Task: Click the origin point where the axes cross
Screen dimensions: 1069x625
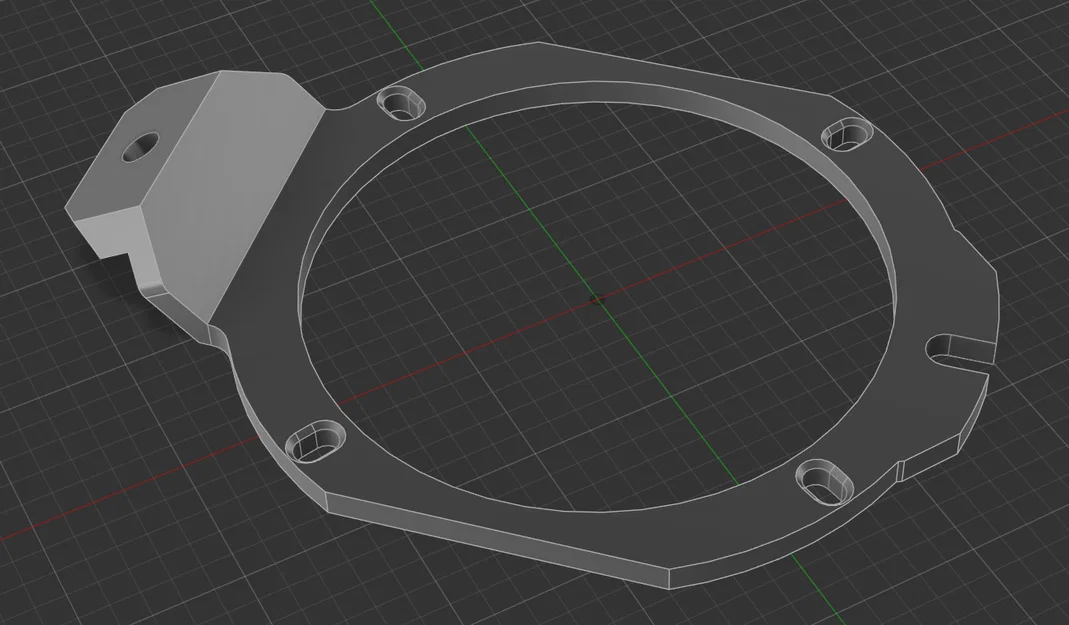Action: [597, 299]
